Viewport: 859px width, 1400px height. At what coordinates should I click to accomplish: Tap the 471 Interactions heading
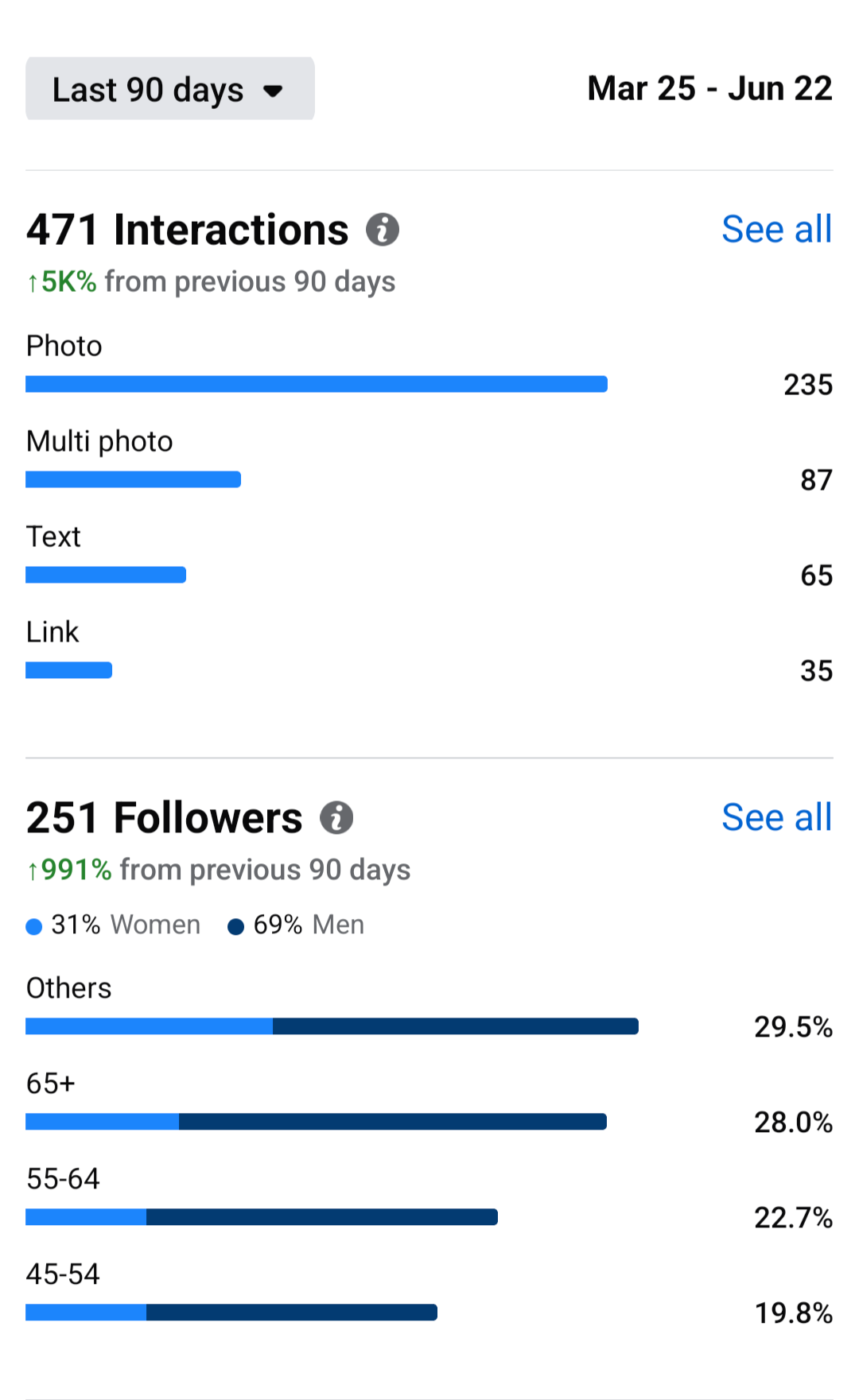pos(188,230)
